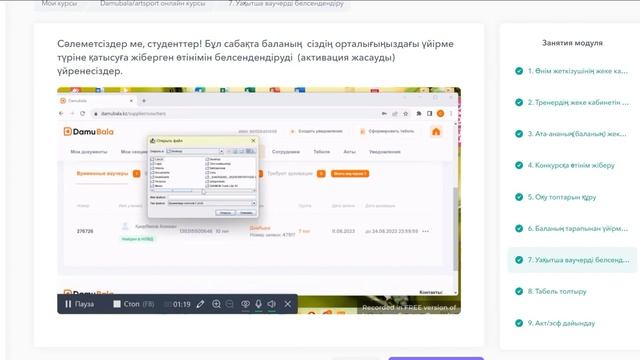Click the horizontal scrollbar in file dialog
The image size is (640, 360).
tap(203, 190)
